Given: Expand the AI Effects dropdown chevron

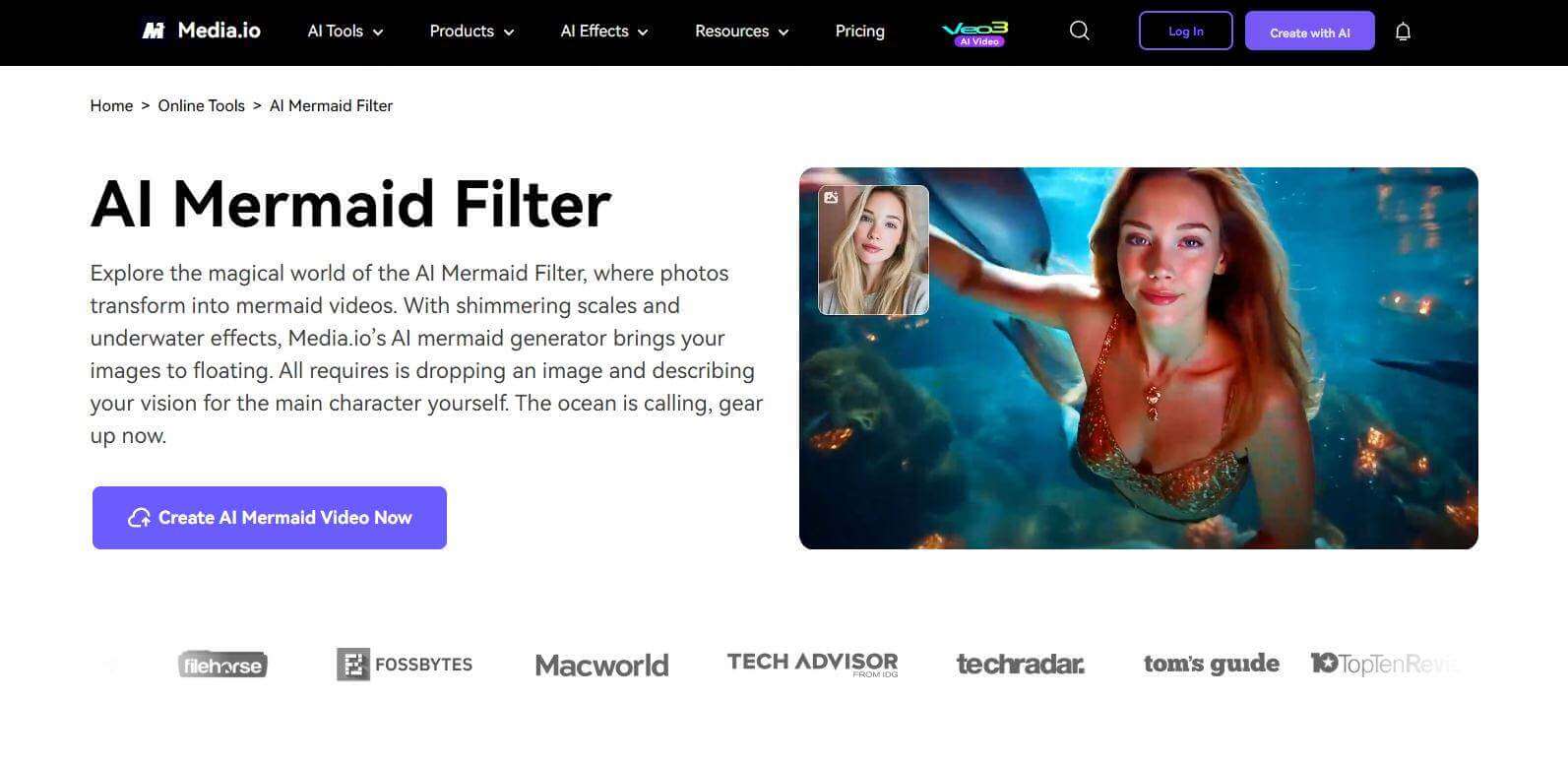Looking at the screenshot, I should [x=643, y=32].
